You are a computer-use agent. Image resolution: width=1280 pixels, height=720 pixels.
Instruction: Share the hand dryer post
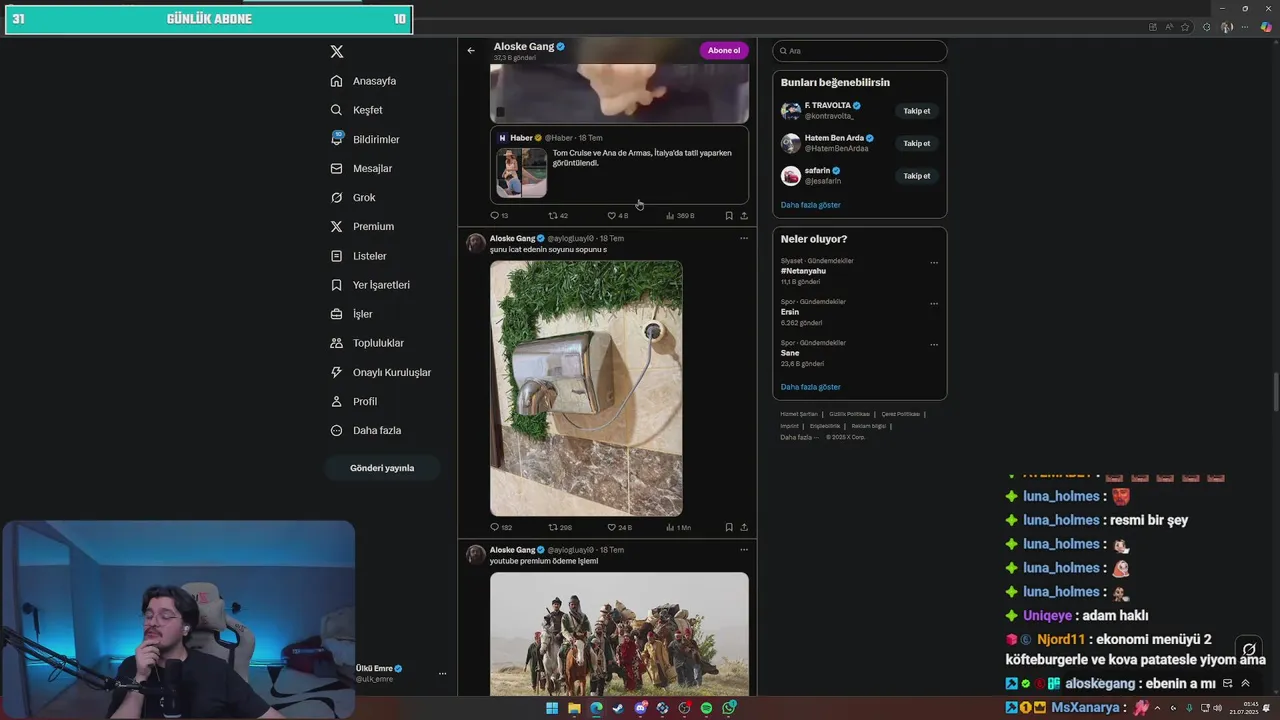click(744, 527)
